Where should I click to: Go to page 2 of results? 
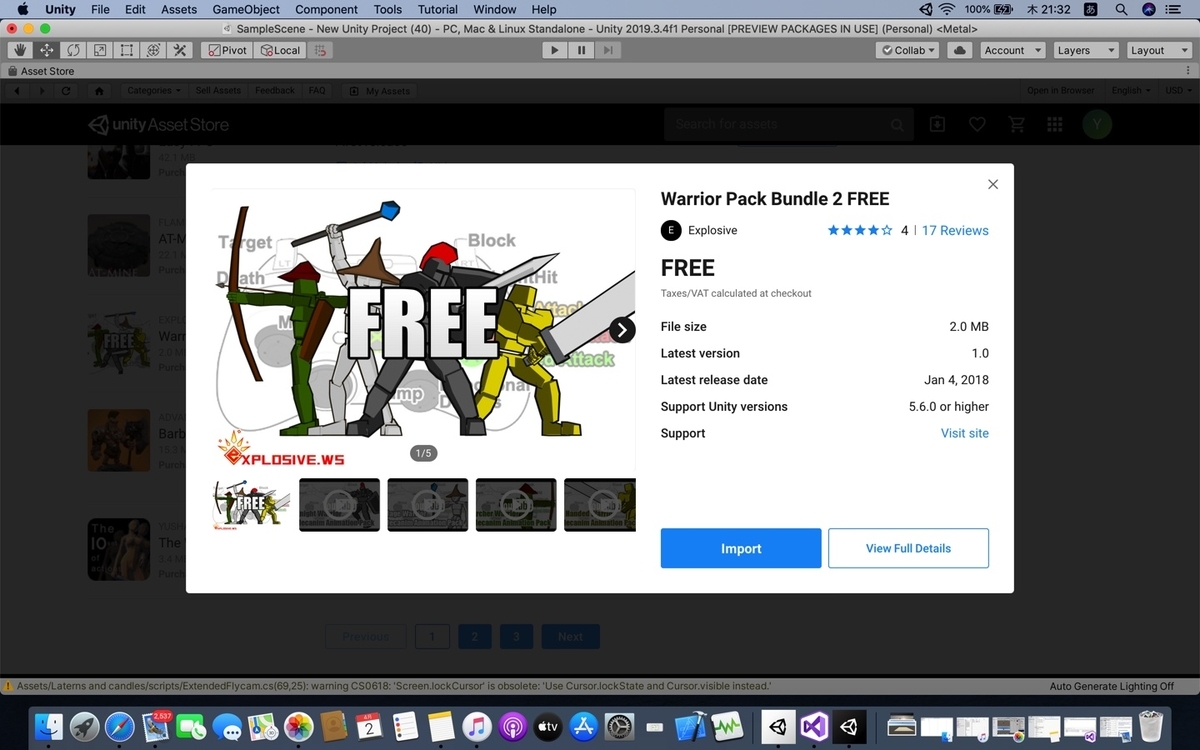[475, 636]
